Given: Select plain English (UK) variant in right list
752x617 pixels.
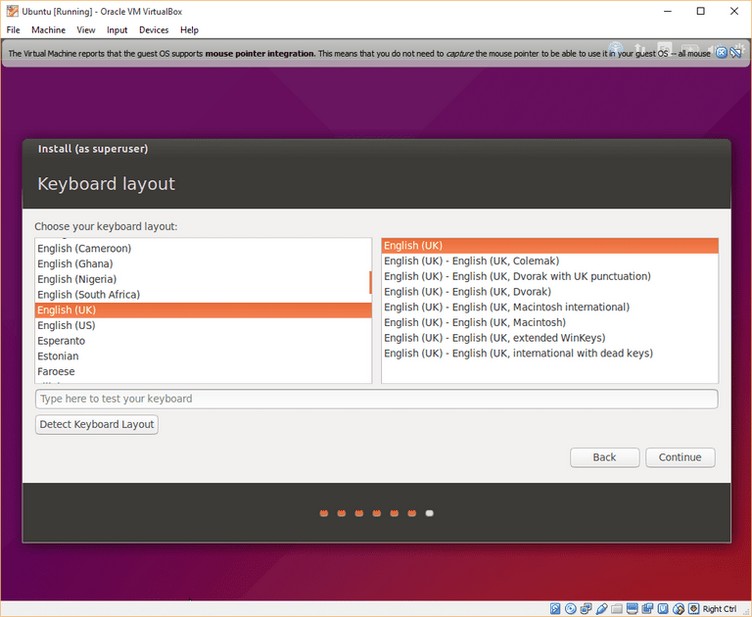Looking at the screenshot, I should click(550, 245).
